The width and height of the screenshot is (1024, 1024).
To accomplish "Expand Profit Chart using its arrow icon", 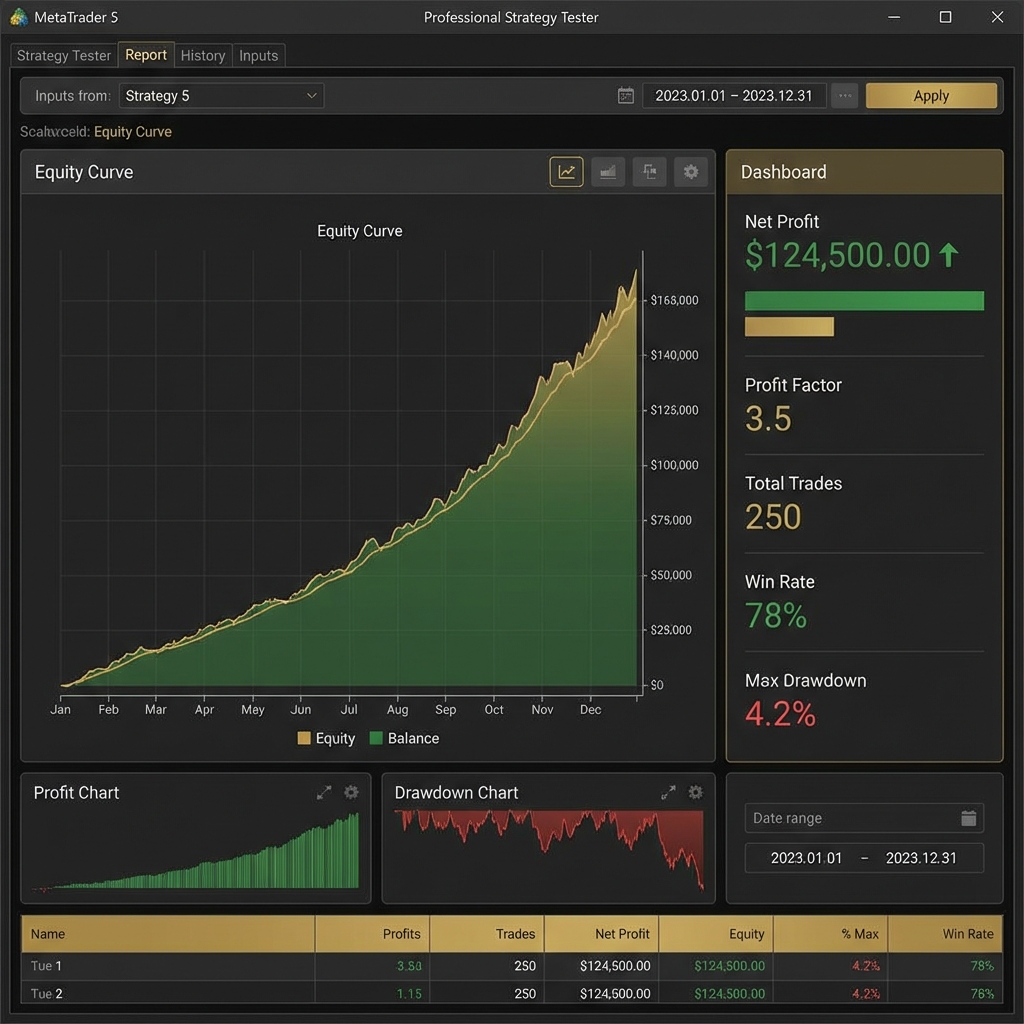I will (x=324, y=792).
